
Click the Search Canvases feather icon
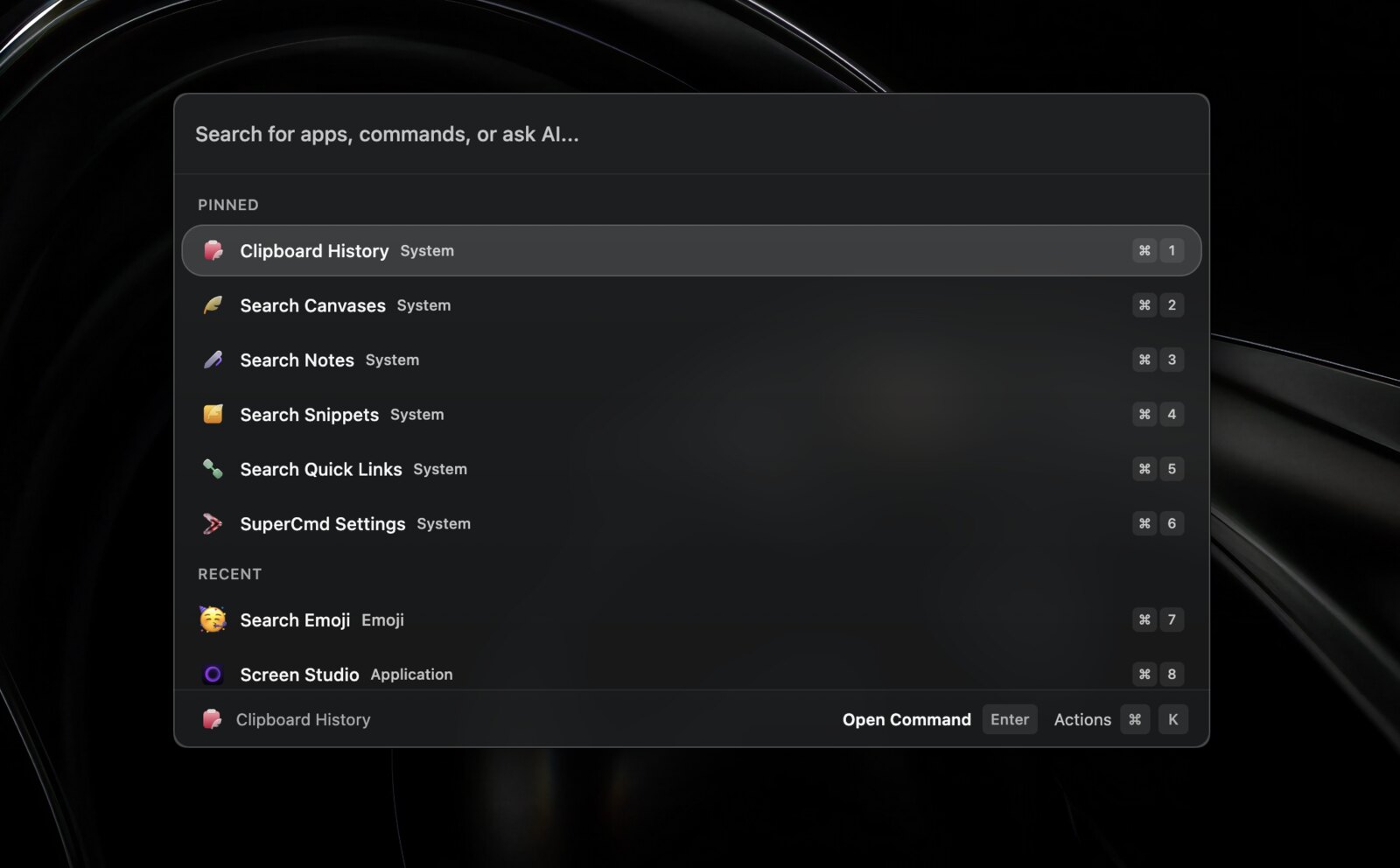(x=213, y=304)
